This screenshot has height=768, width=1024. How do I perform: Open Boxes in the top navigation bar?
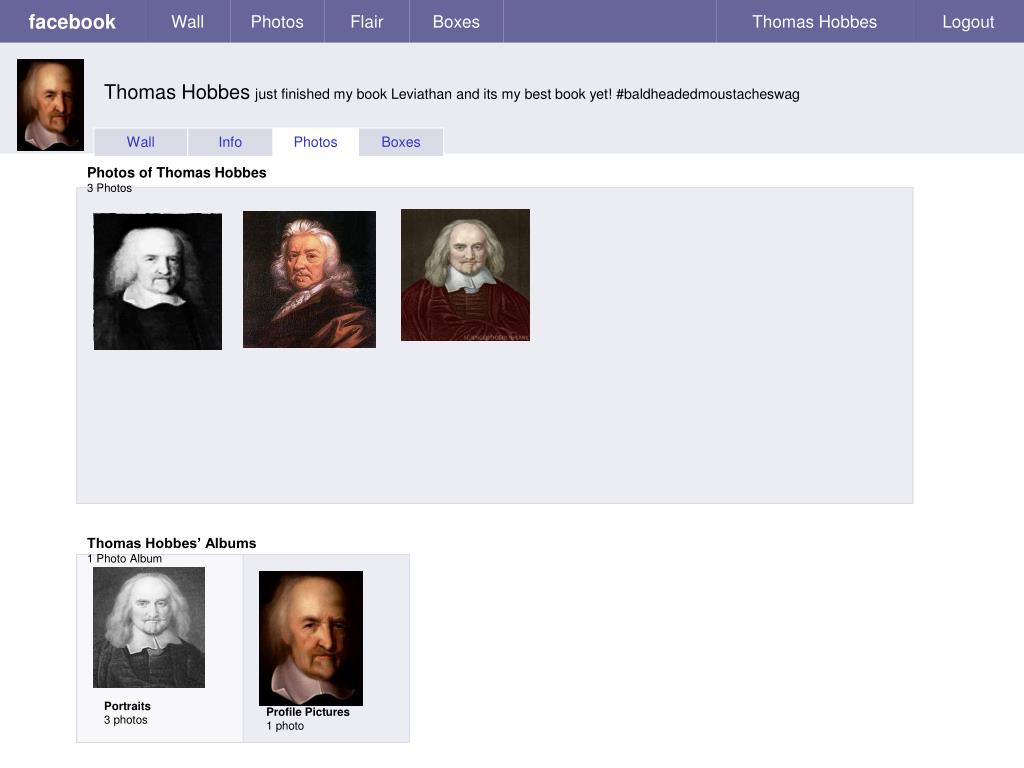456,22
